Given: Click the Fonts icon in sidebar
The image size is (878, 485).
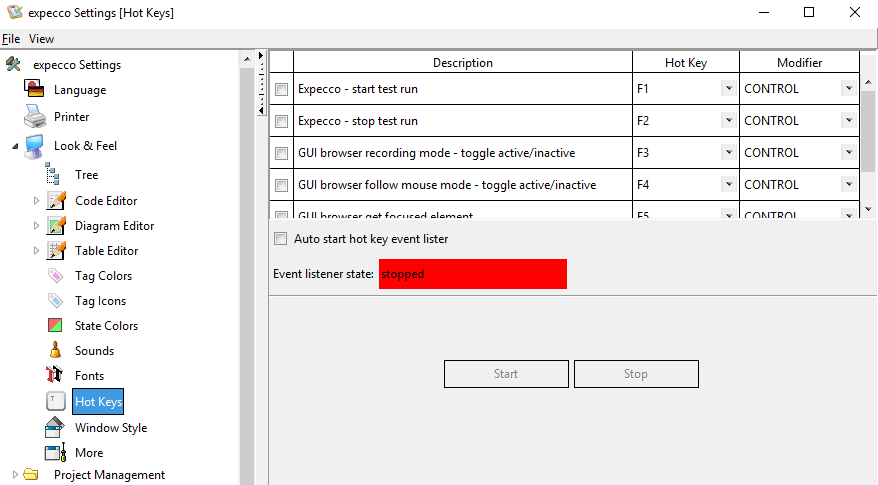Looking at the screenshot, I should (56, 376).
